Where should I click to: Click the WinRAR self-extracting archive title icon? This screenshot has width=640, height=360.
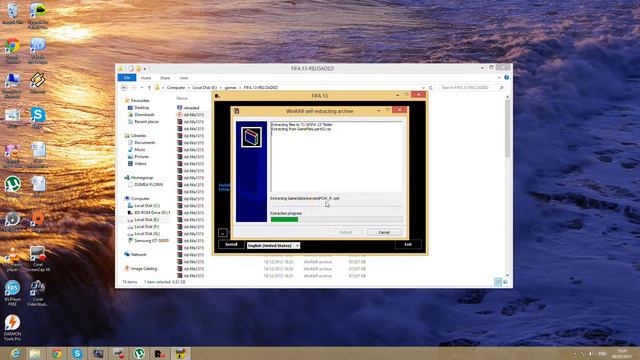[236, 111]
